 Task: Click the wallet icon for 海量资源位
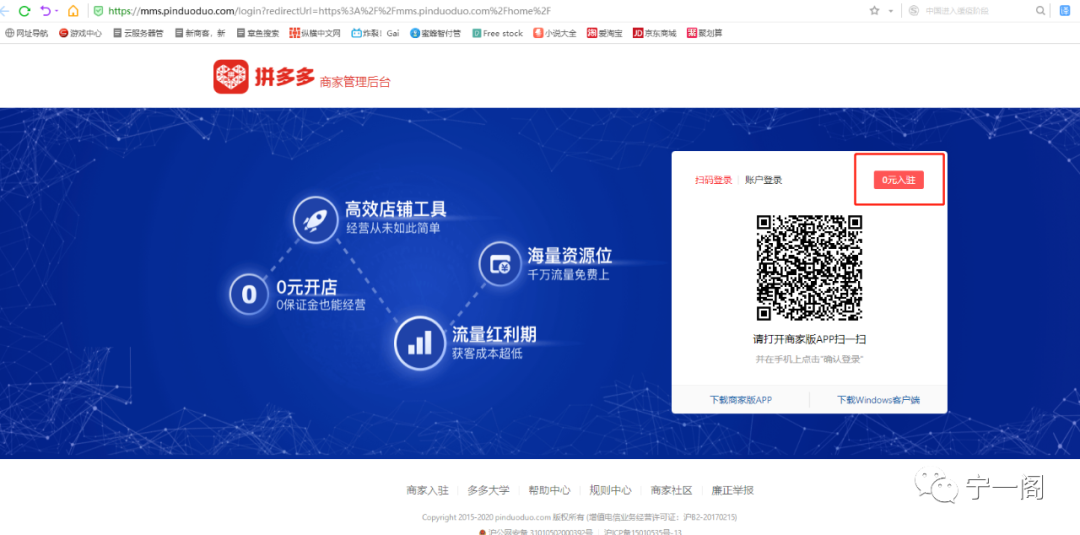point(499,263)
